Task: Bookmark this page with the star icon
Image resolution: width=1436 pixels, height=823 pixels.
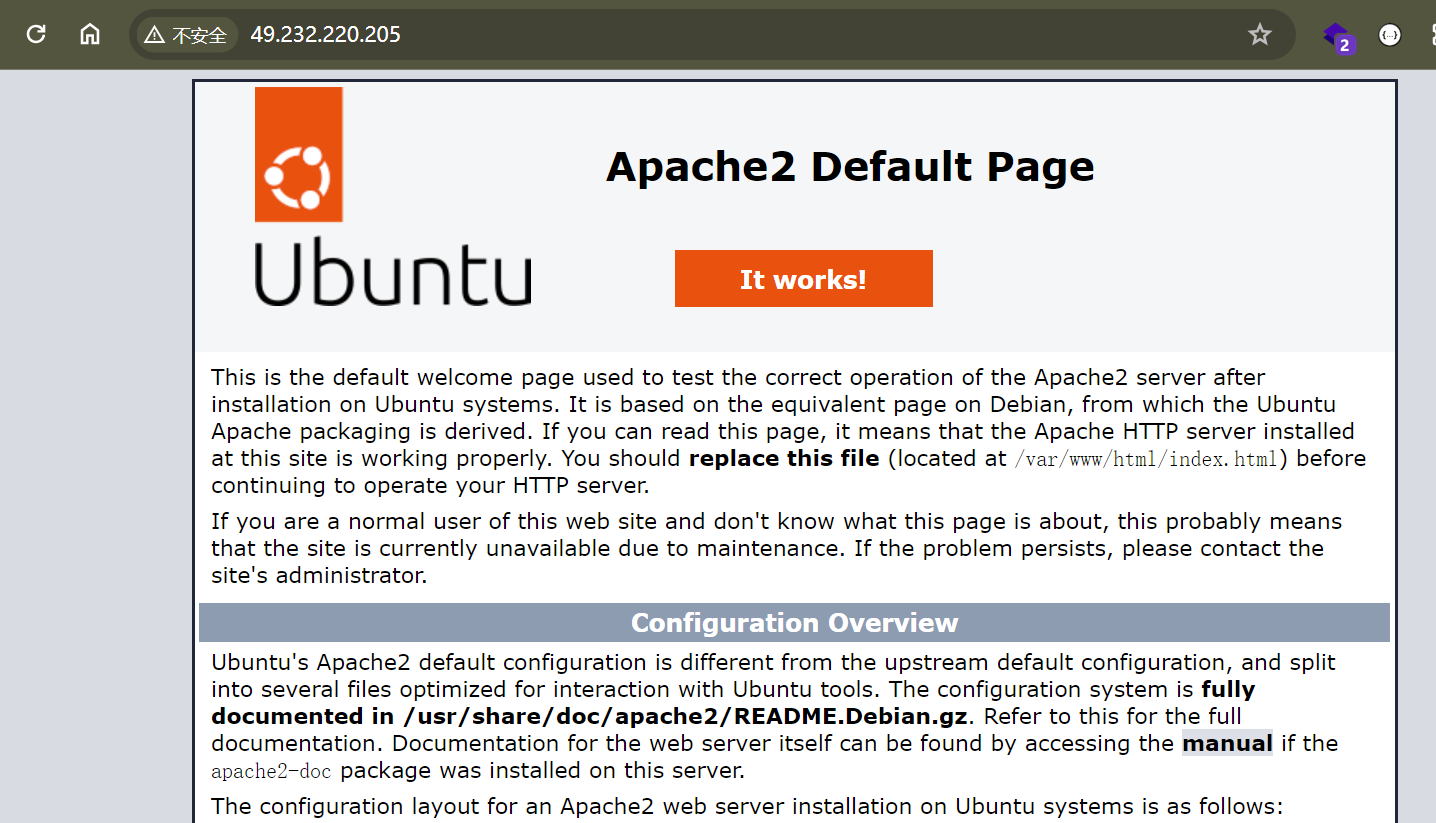Action: click(x=1260, y=35)
